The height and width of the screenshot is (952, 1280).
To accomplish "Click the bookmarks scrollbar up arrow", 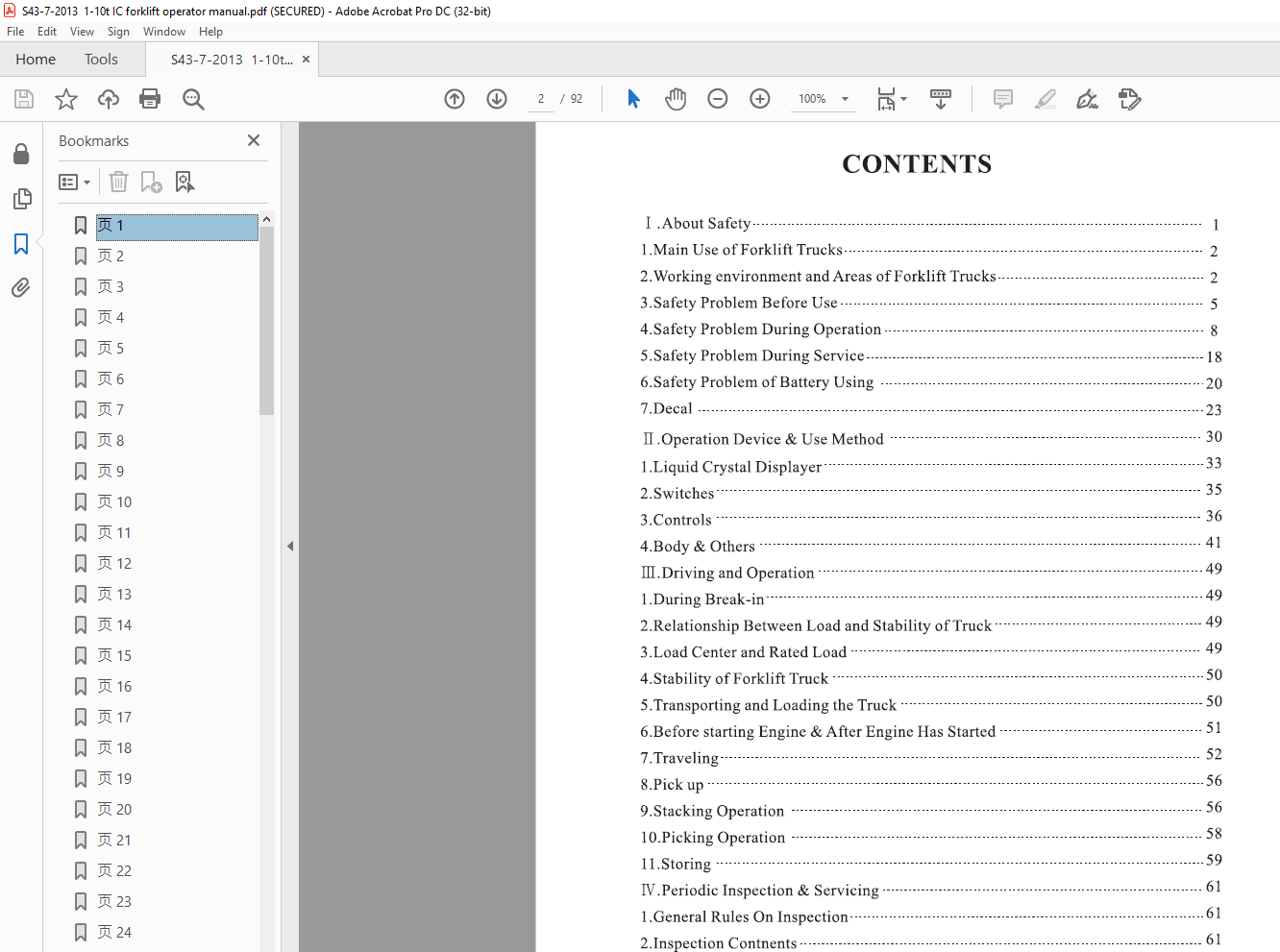I will point(266,219).
